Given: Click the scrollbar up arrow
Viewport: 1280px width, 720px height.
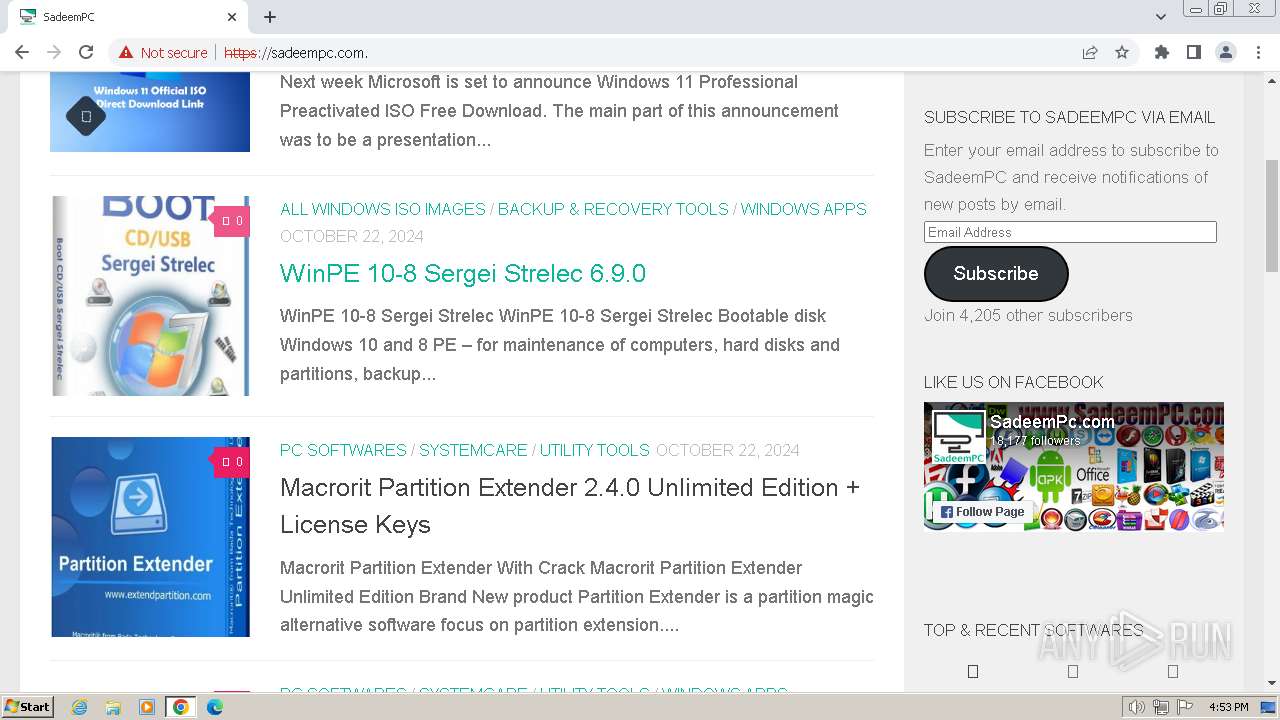Looking at the screenshot, I should pos(1271,80).
